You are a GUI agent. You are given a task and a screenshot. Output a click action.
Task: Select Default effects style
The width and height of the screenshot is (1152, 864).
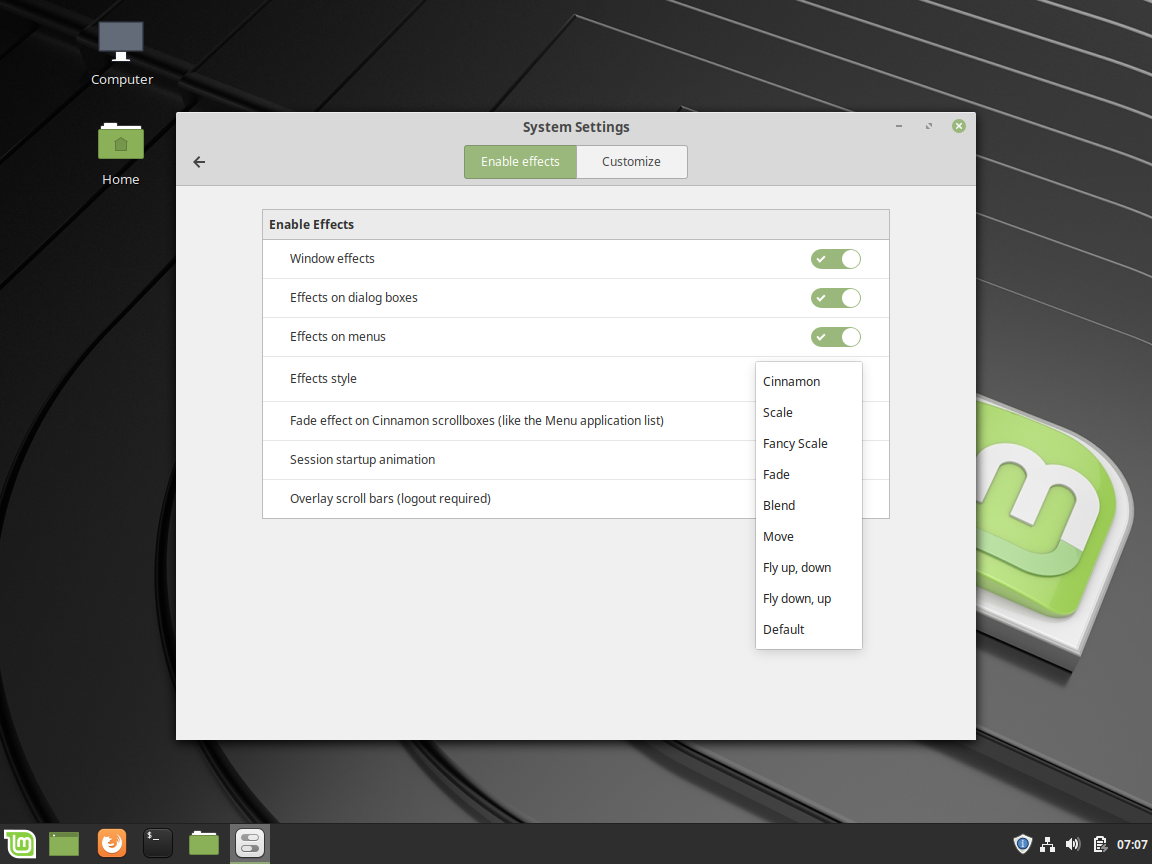(808, 629)
